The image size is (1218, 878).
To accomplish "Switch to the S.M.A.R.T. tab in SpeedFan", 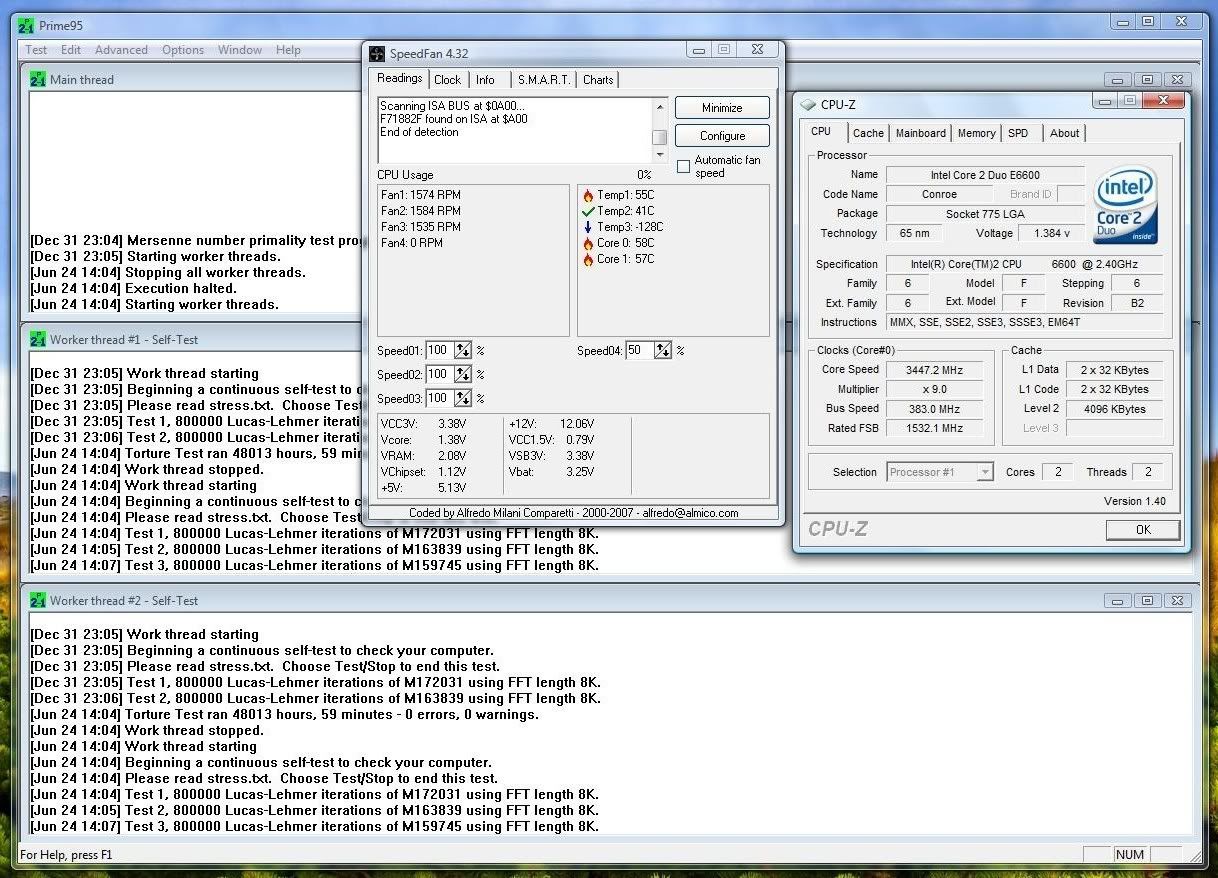I will [544, 80].
